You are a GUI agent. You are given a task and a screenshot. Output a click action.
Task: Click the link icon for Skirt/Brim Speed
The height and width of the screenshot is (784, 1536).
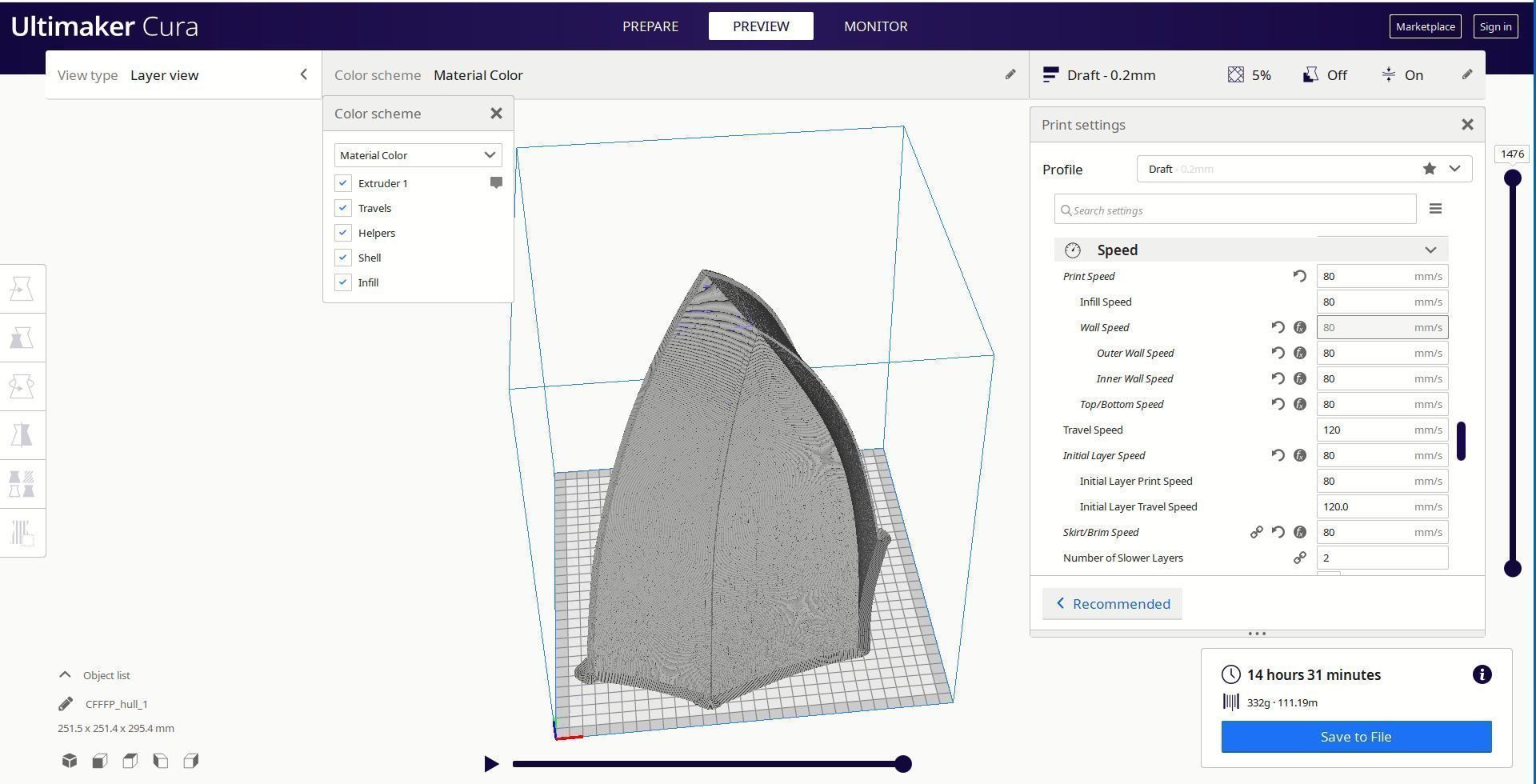pos(1257,532)
